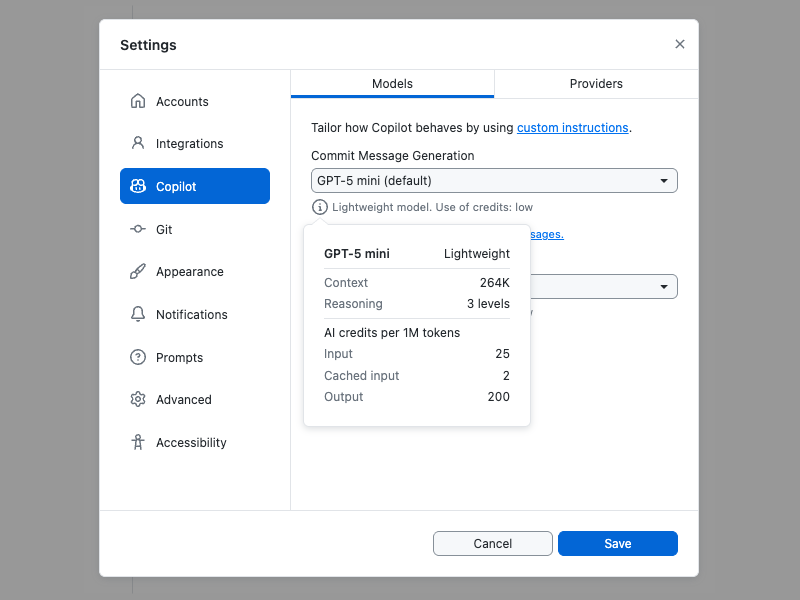Click the partially hidden 'sages.' link
The image size is (800, 600).
coord(547,234)
